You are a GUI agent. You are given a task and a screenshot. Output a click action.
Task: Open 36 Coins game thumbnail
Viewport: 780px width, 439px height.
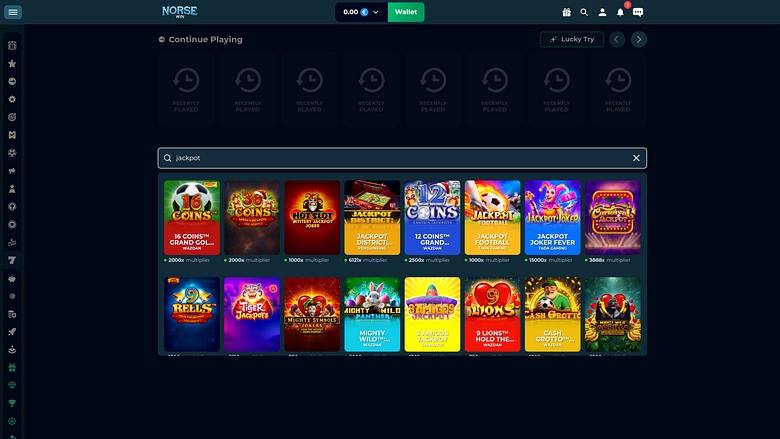coord(252,218)
